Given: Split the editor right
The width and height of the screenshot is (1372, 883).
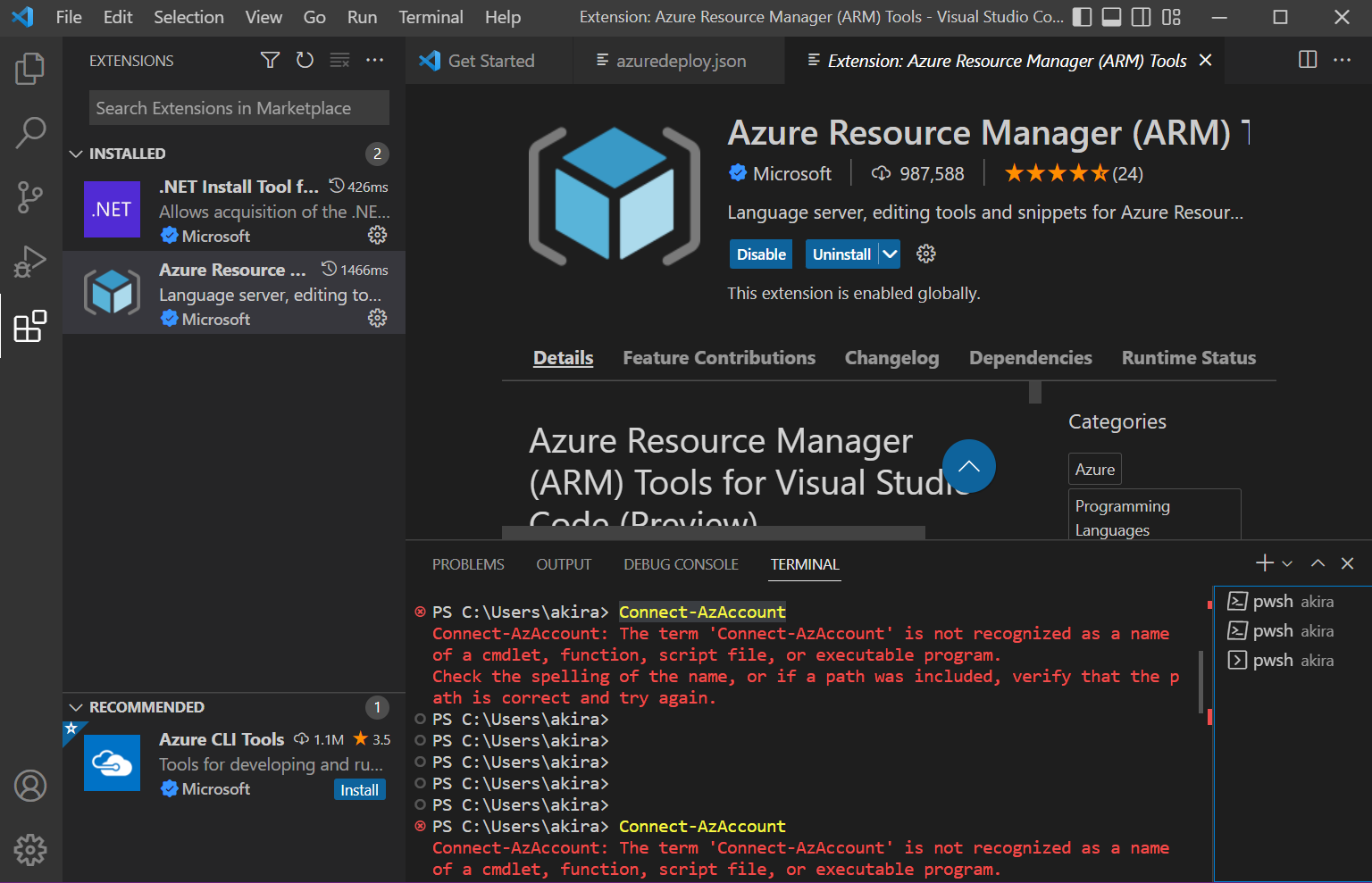Looking at the screenshot, I should click(x=1308, y=60).
